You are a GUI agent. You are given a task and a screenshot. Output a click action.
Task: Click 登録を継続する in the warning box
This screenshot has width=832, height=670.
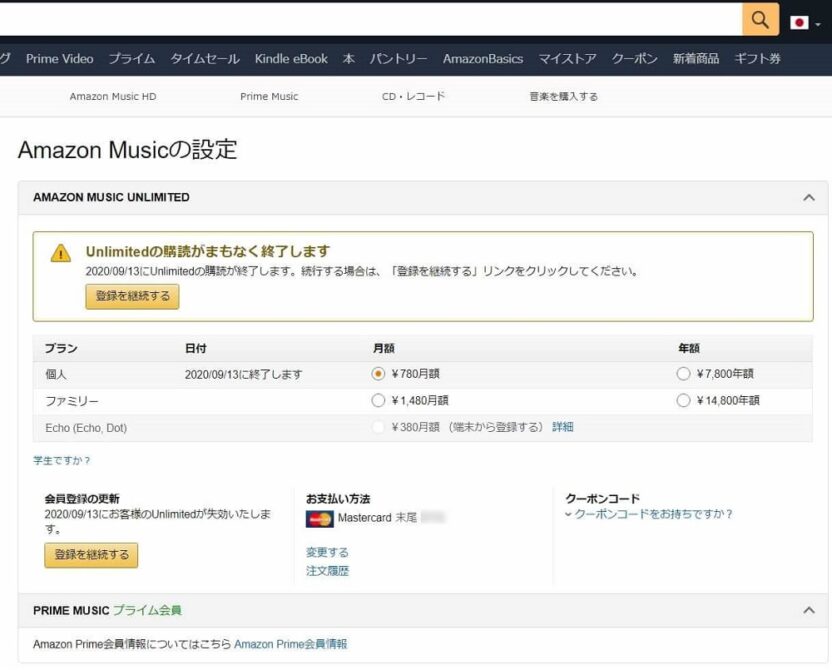(133, 297)
